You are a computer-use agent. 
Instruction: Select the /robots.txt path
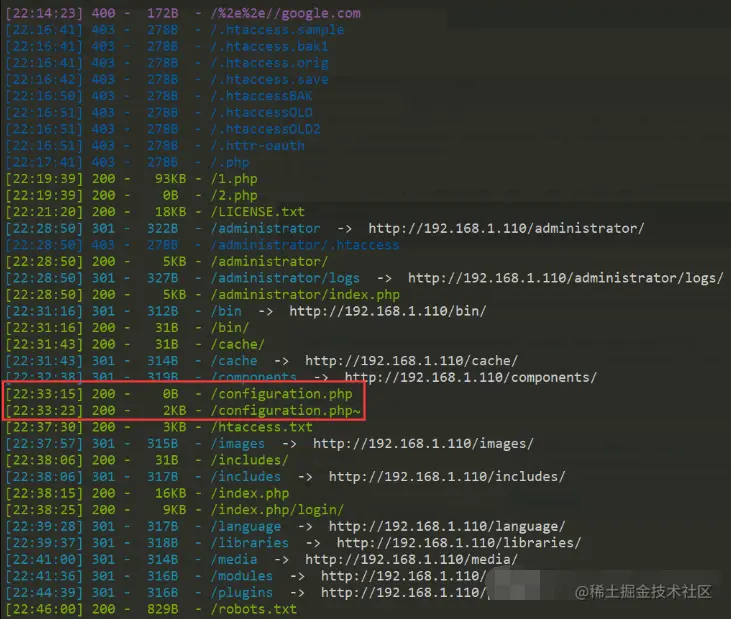click(x=254, y=609)
